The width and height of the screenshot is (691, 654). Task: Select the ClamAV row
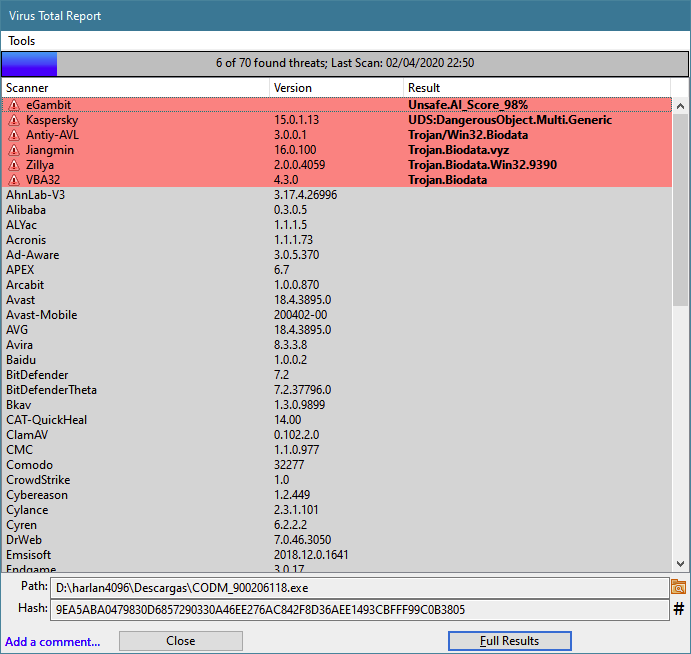click(x=337, y=435)
